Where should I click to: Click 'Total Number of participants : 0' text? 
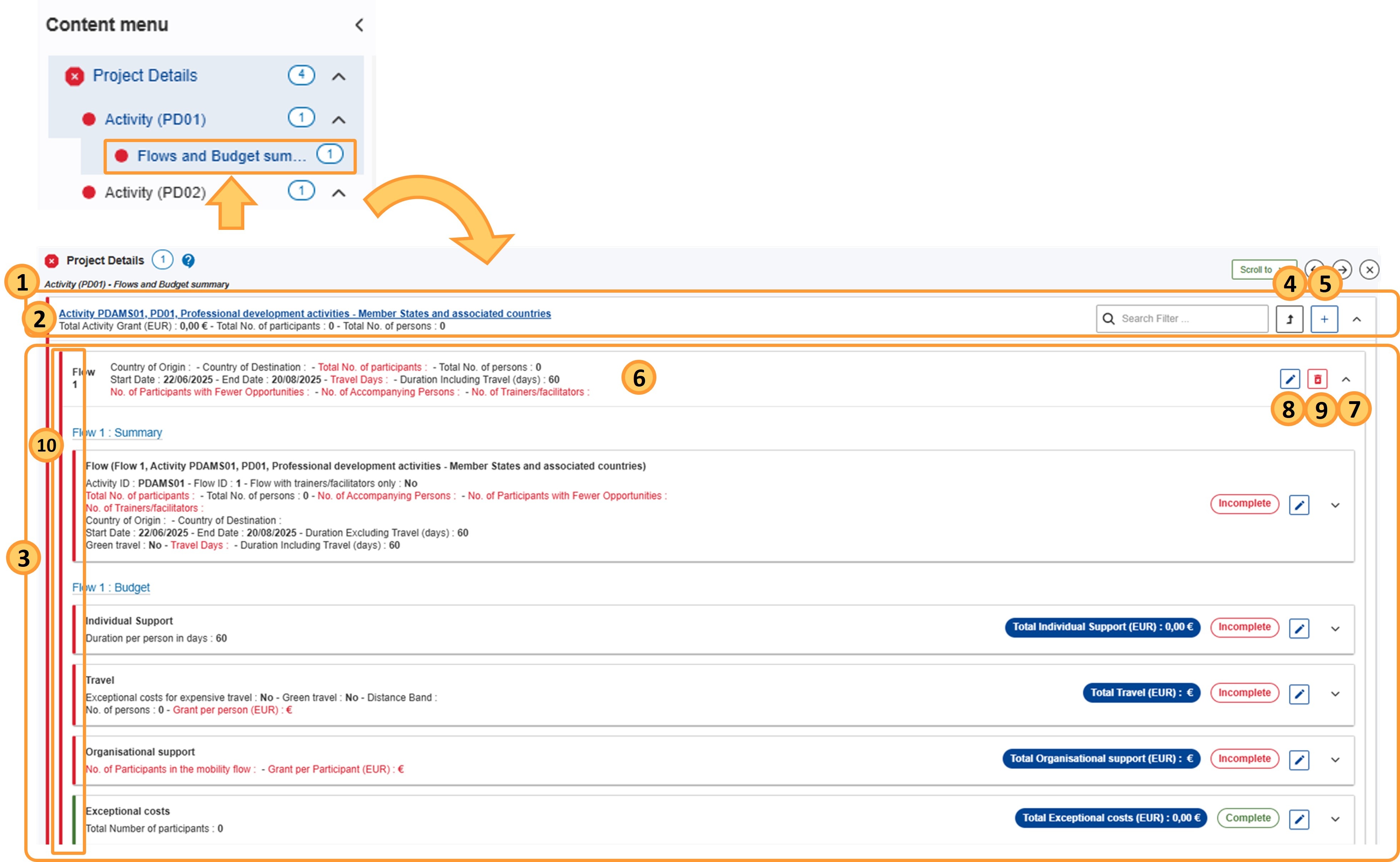point(154,829)
